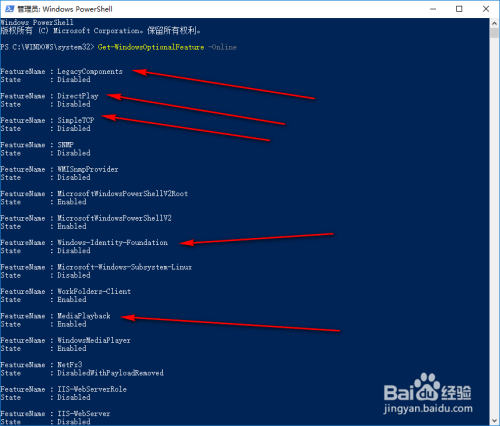Click the scrollbar up arrow

point(494,24)
